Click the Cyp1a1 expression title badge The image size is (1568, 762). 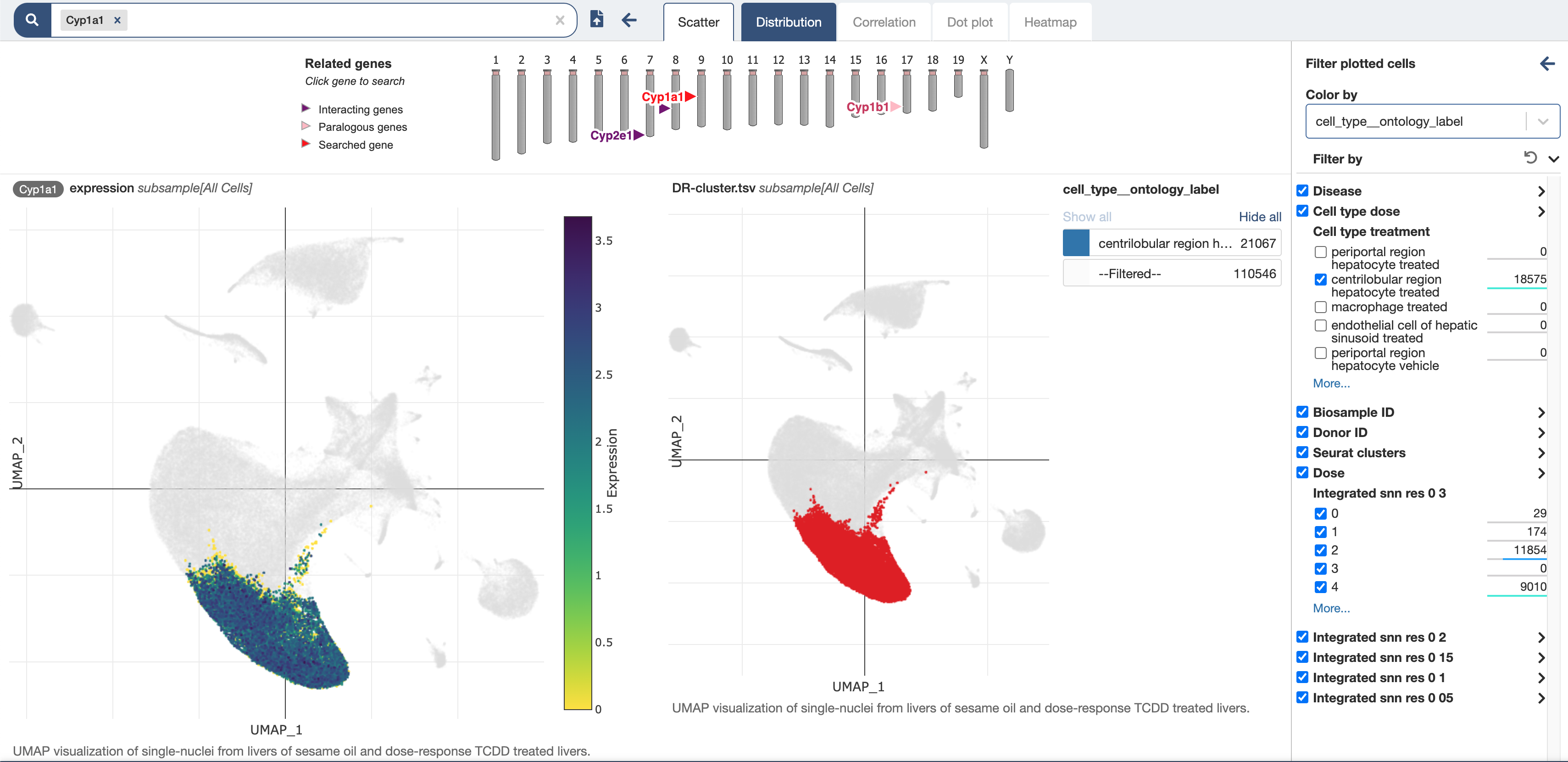click(38, 189)
